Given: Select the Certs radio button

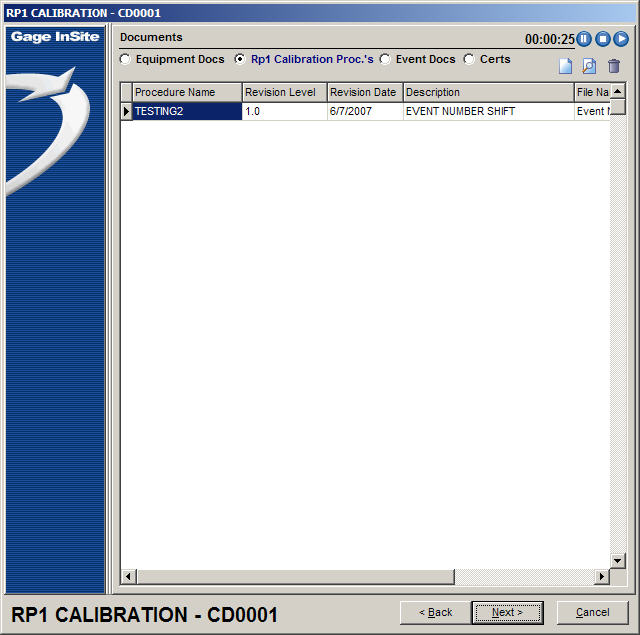Looking at the screenshot, I should pos(469,60).
